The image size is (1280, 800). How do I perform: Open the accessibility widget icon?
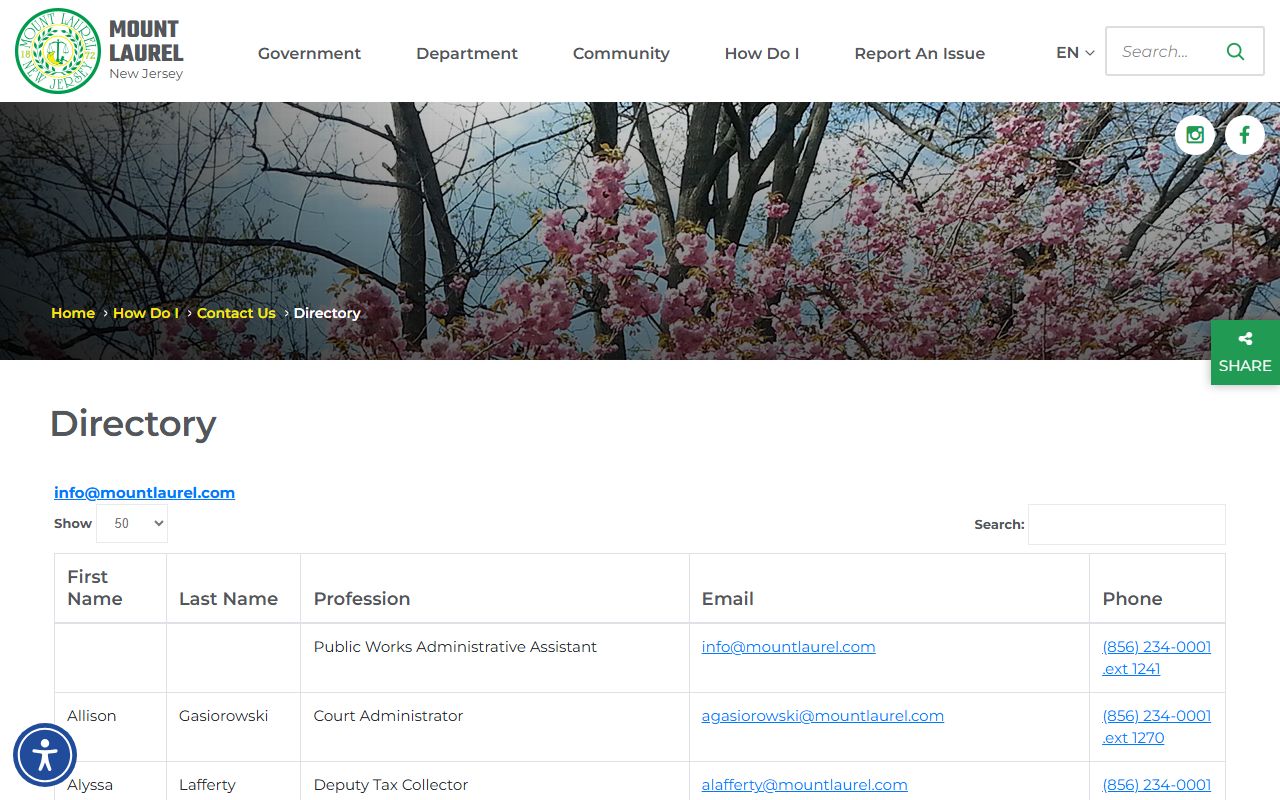coord(45,755)
